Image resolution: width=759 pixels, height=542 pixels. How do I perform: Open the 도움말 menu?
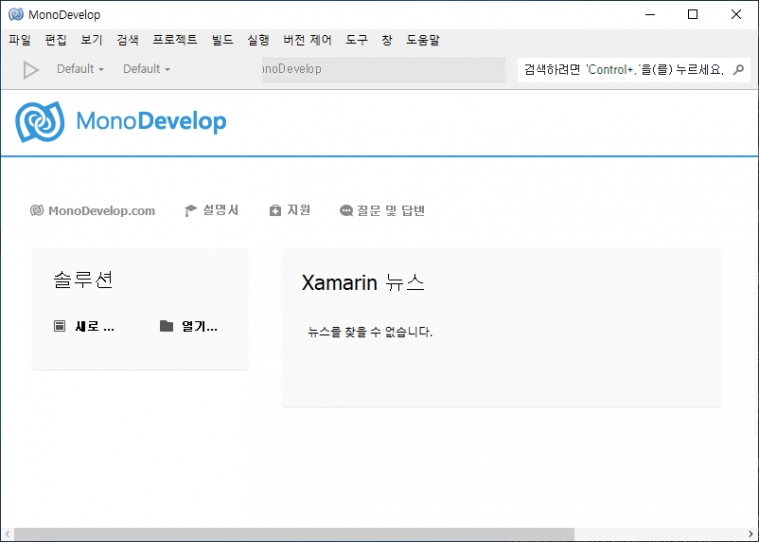pos(423,40)
